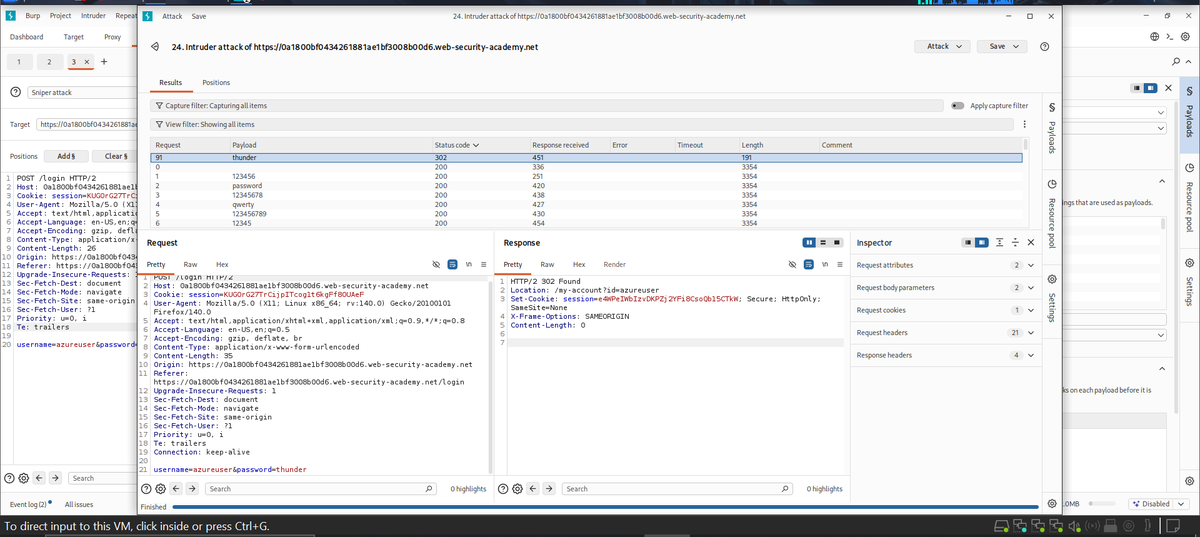Click the view filter three-dot options menu
The width and height of the screenshot is (1200, 537).
(1024, 125)
